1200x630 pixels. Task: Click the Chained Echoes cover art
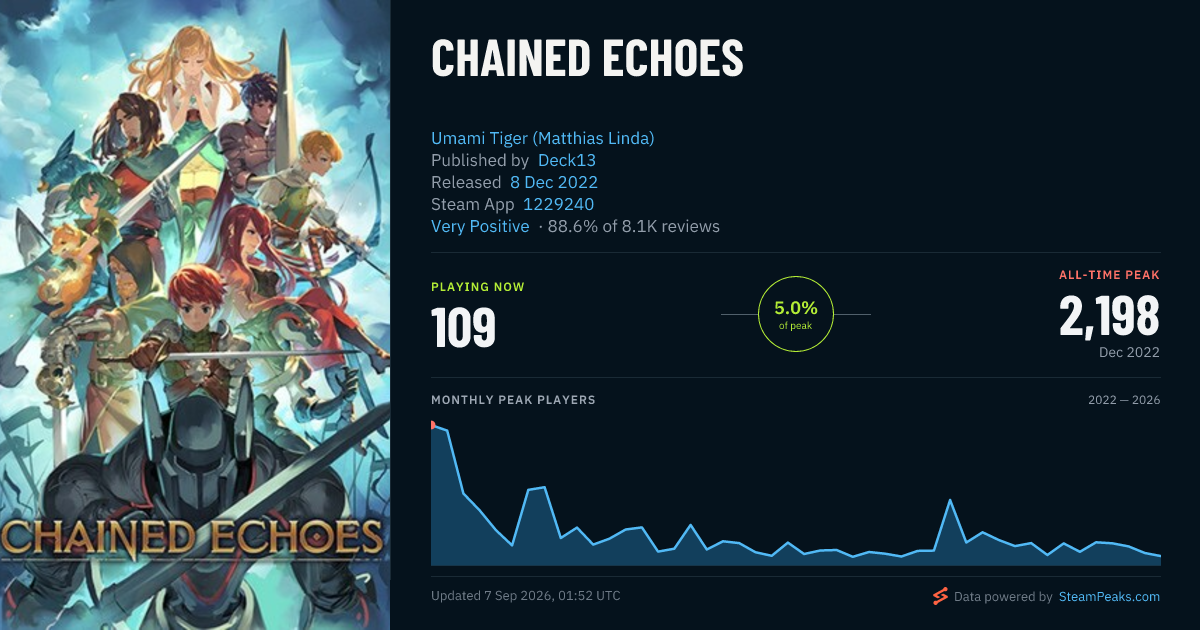(x=195, y=315)
